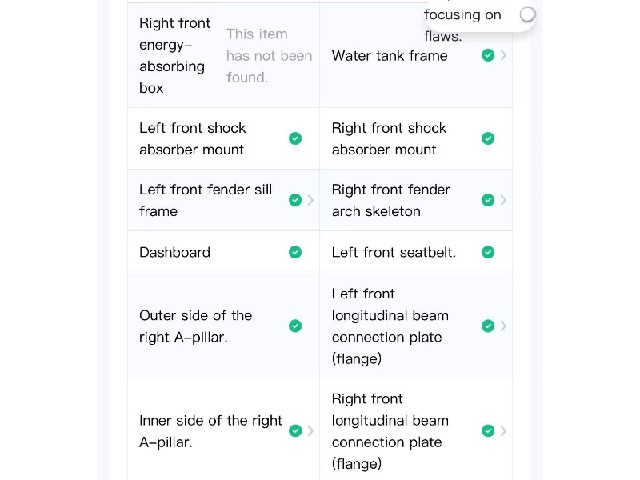Expand Left front fender sill frame chevron

(x=311, y=200)
